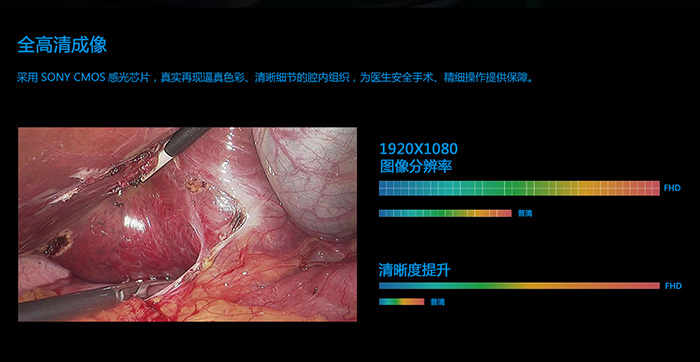Select the 图像分辨率 label
This screenshot has width=700, height=362.
click(x=416, y=166)
